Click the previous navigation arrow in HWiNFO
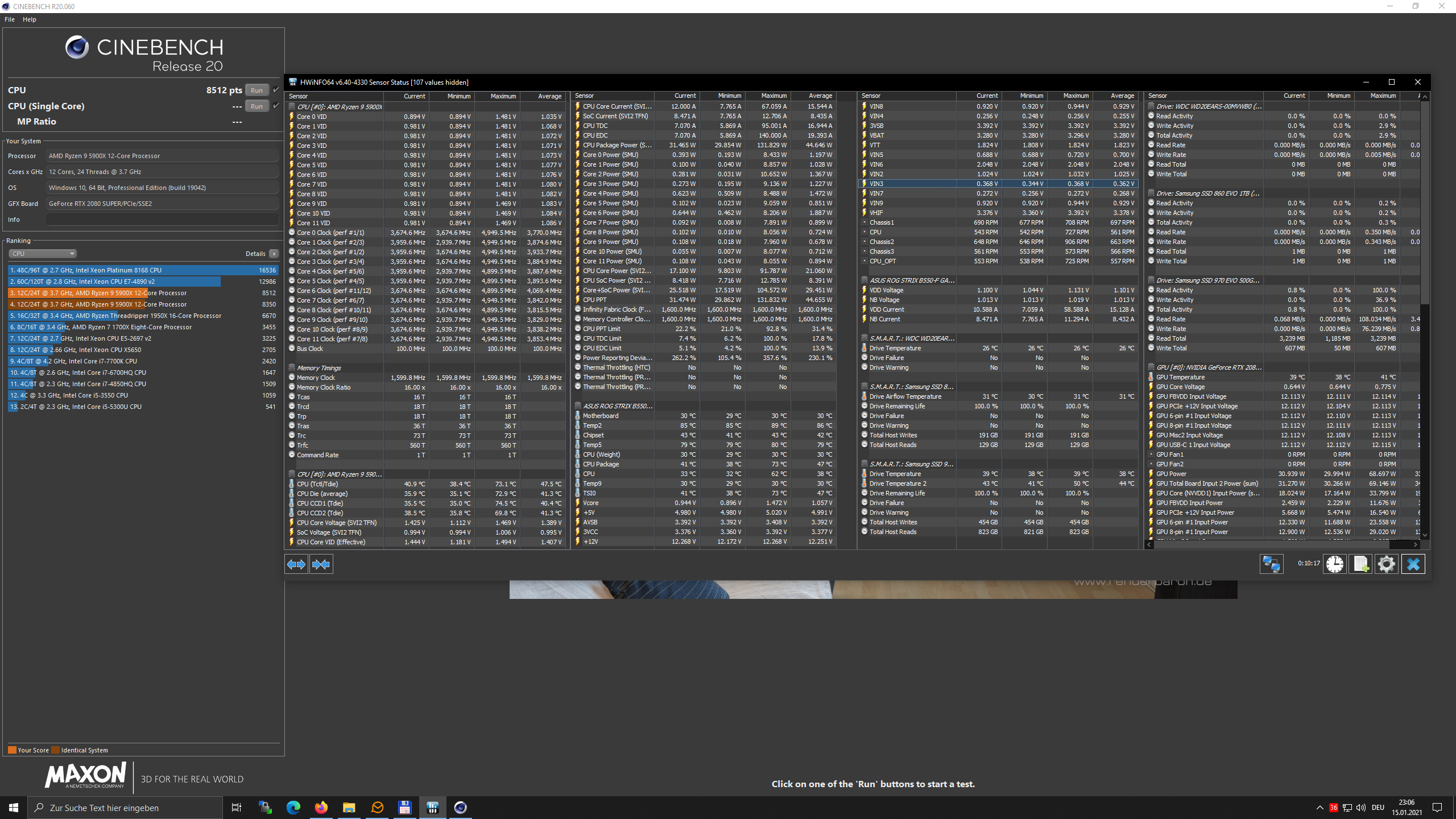The height and width of the screenshot is (819, 1456). pyautogui.click(x=296, y=563)
